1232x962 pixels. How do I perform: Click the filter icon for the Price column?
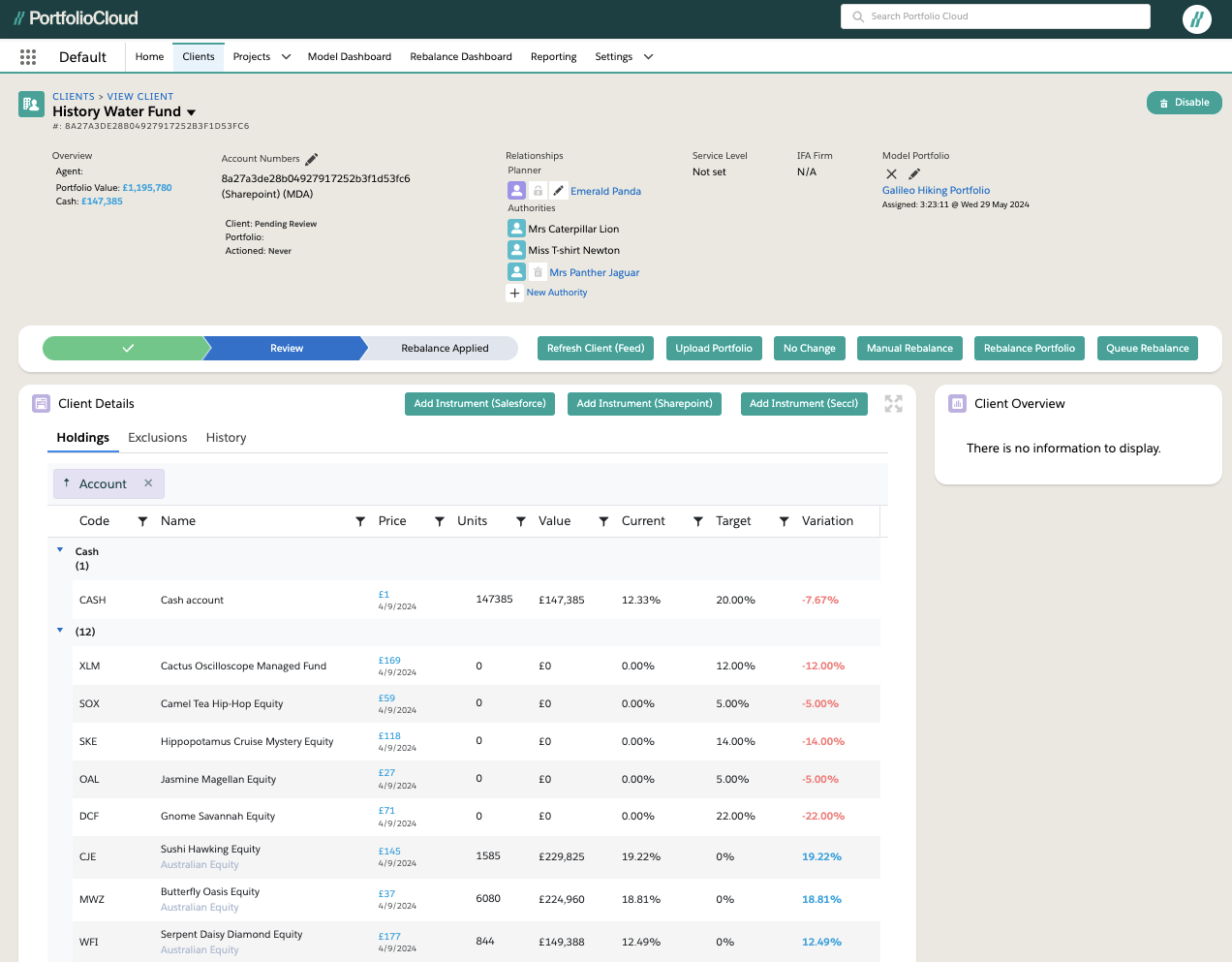[439, 521]
